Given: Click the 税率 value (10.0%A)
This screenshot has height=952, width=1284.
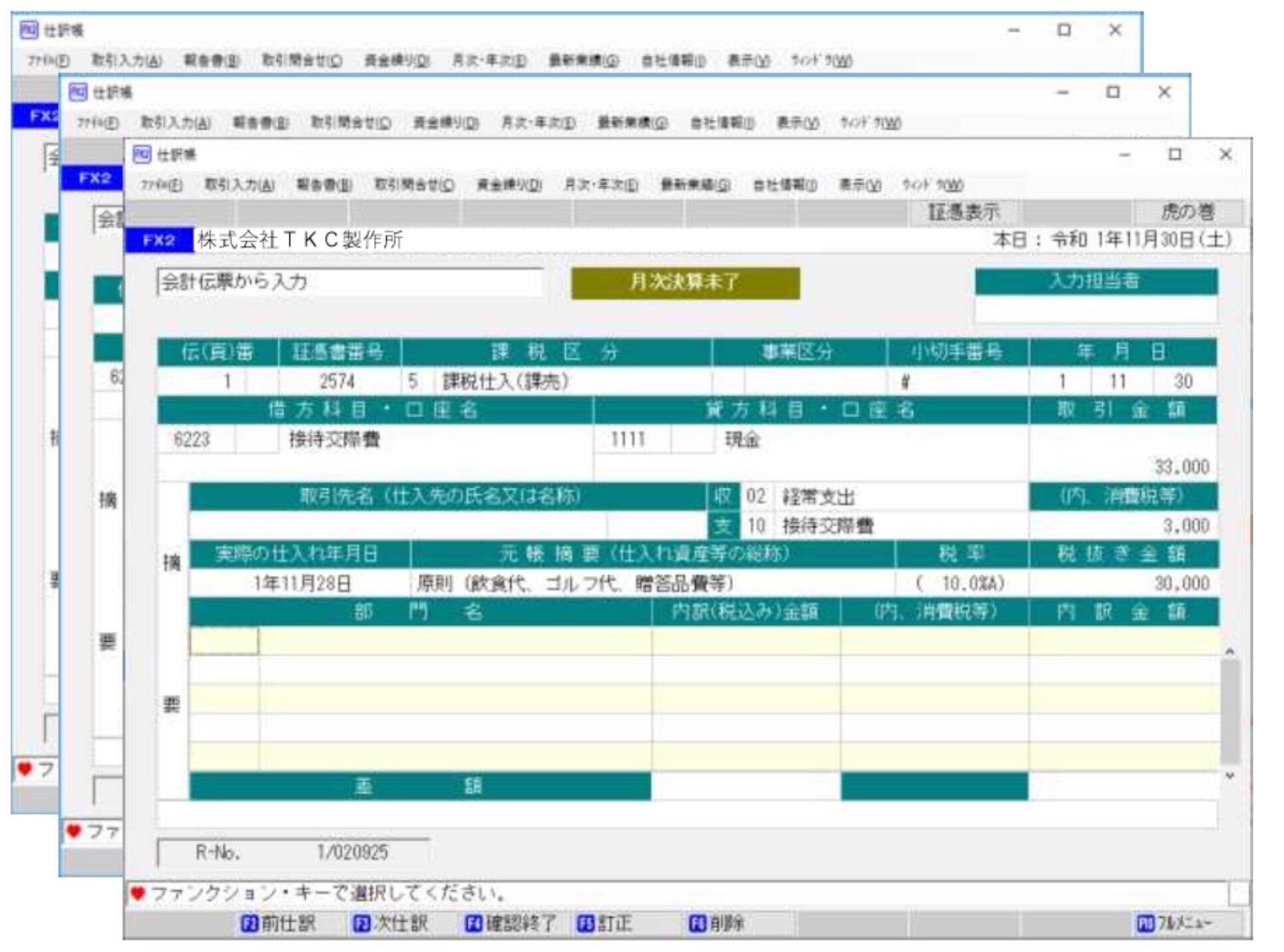Looking at the screenshot, I should [x=959, y=584].
